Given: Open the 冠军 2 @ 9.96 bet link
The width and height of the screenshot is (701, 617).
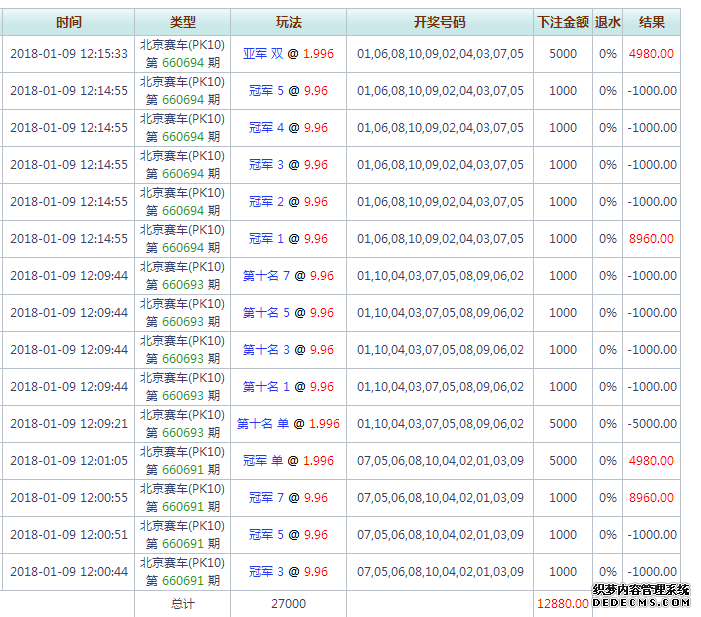Looking at the screenshot, I should (288, 202).
